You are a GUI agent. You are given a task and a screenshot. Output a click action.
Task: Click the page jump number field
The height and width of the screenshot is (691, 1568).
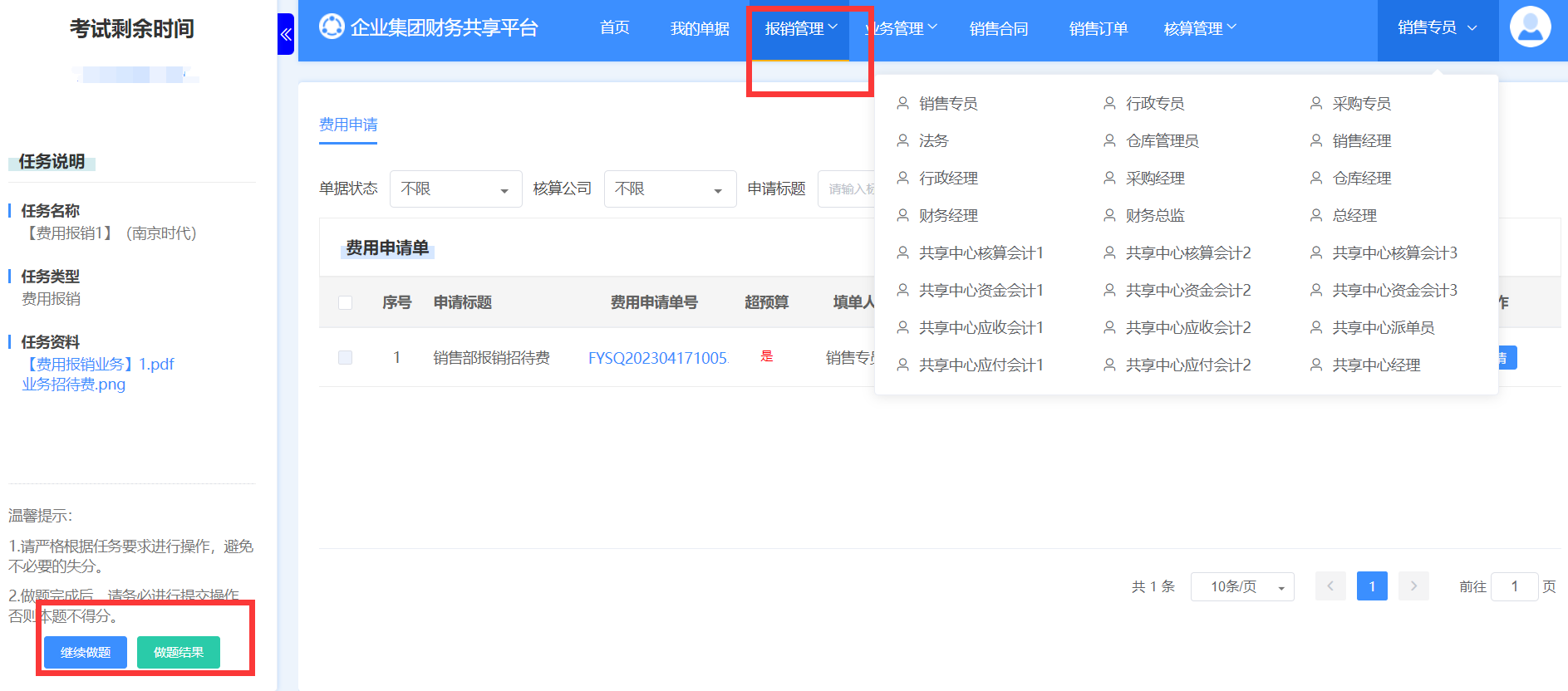tap(1514, 587)
